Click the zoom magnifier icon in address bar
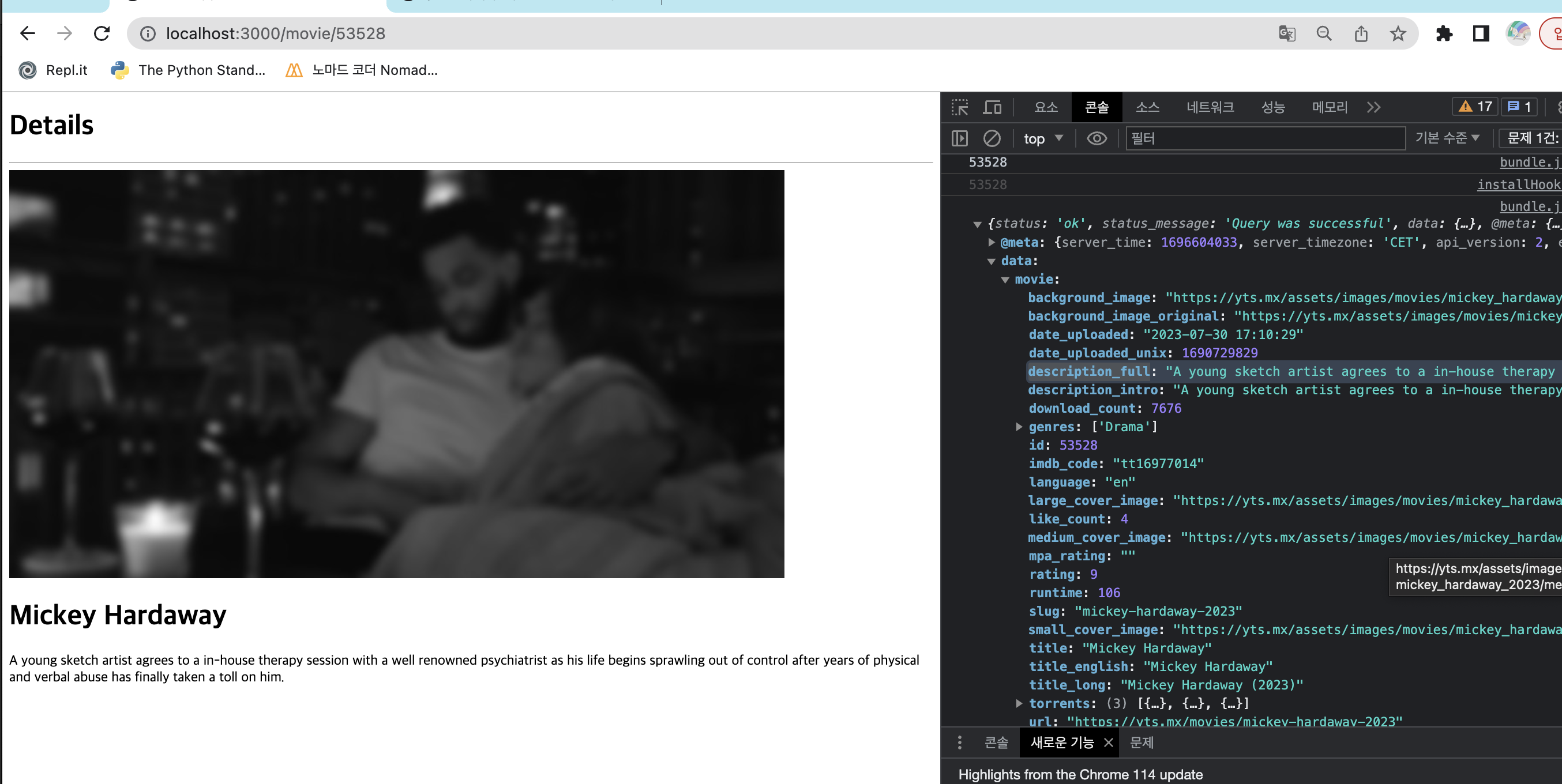Viewport: 1562px width, 784px height. (x=1324, y=33)
